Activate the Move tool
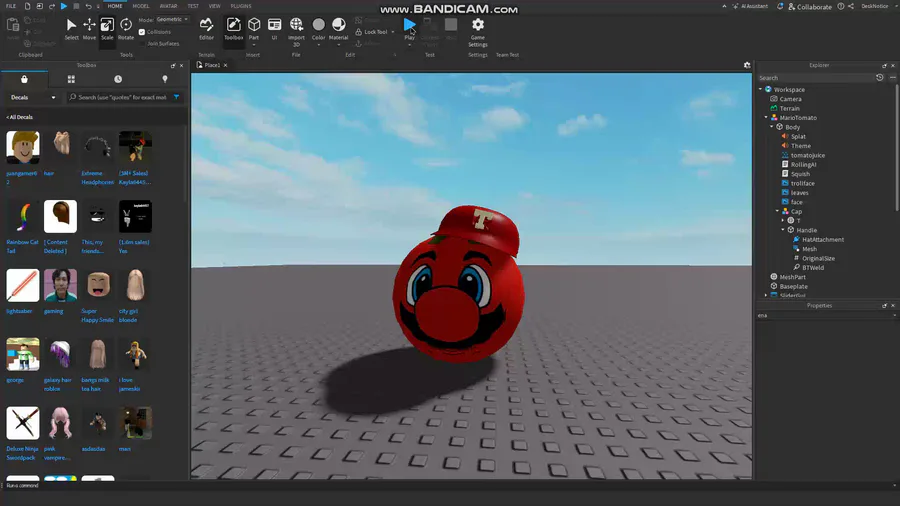The height and width of the screenshot is (506, 900). 89,29
